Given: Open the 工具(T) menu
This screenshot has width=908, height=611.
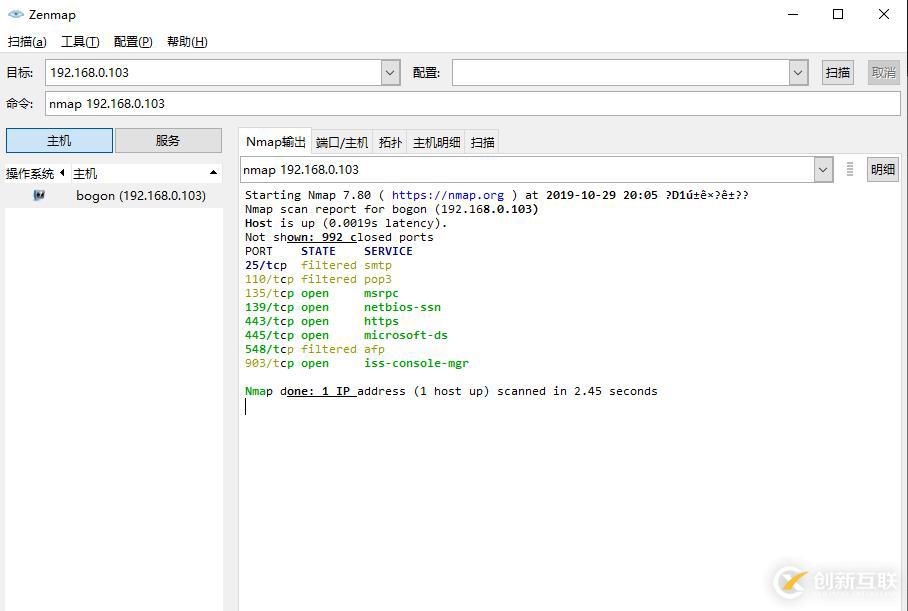Looking at the screenshot, I should coord(80,42).
